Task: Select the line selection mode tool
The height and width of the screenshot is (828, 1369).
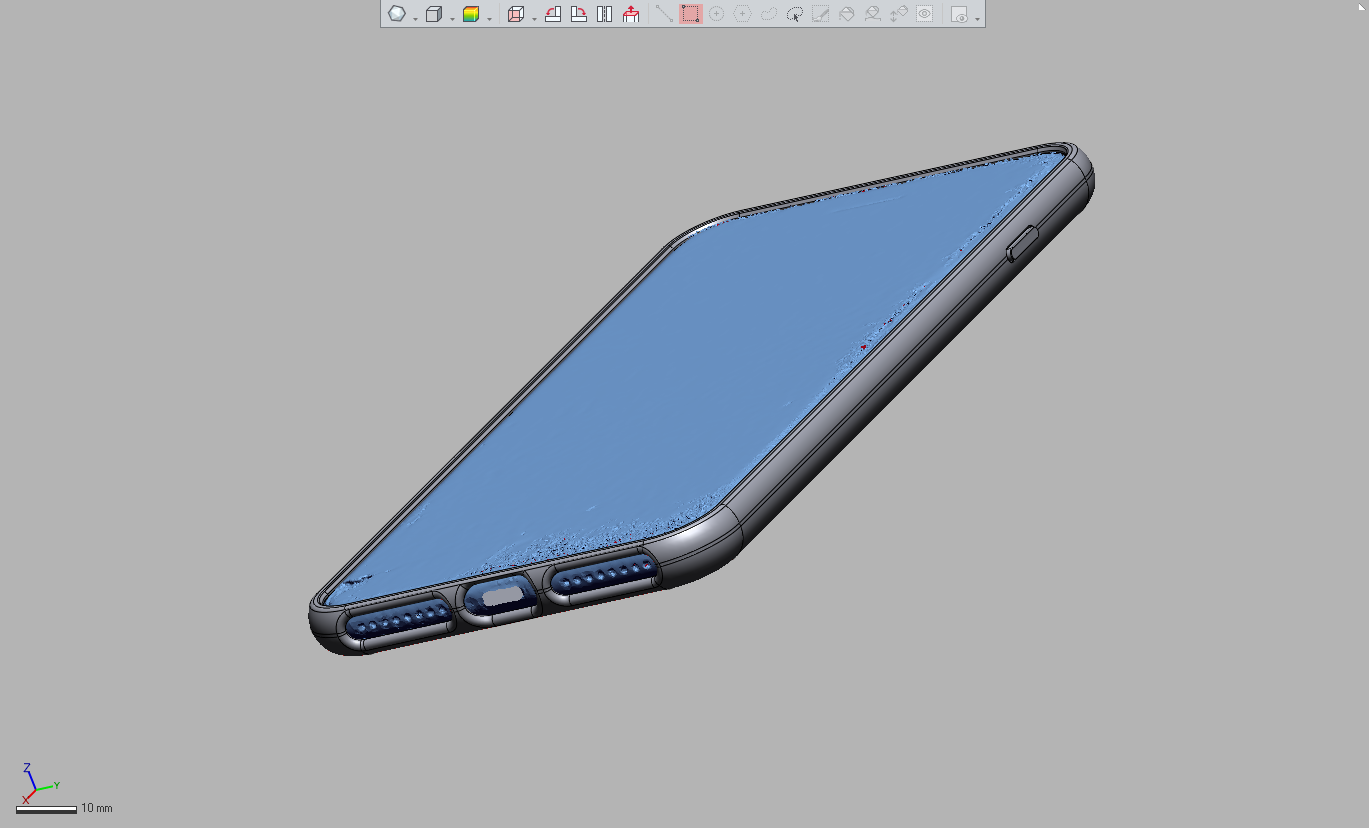Action: (x=664, y=14)
